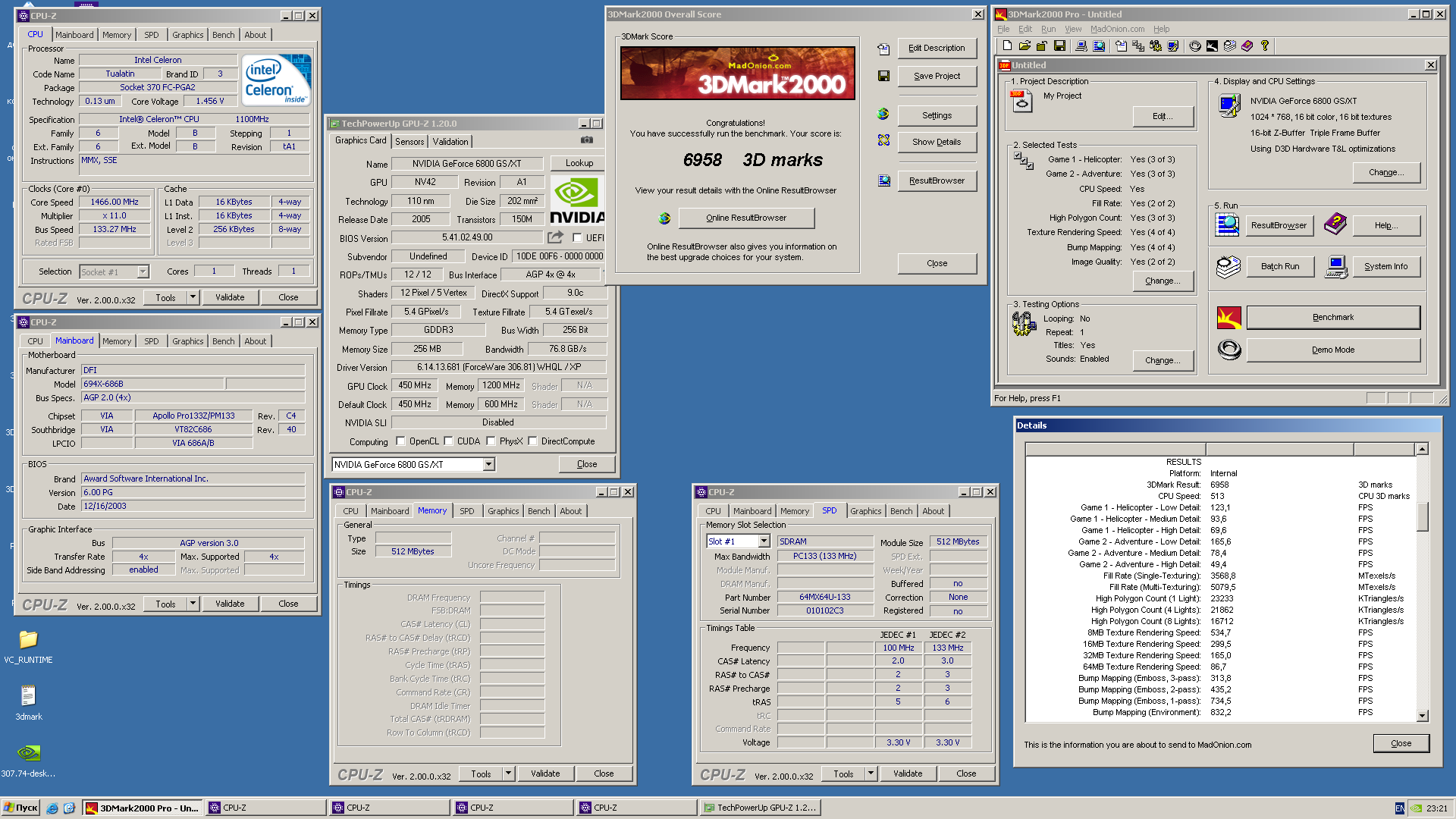The height and width of the screenshot is (819, 1456).
Task: Click the globe icon beside Online ResultBrowser button
Action: pyautogui.click(x=664, y=218)
